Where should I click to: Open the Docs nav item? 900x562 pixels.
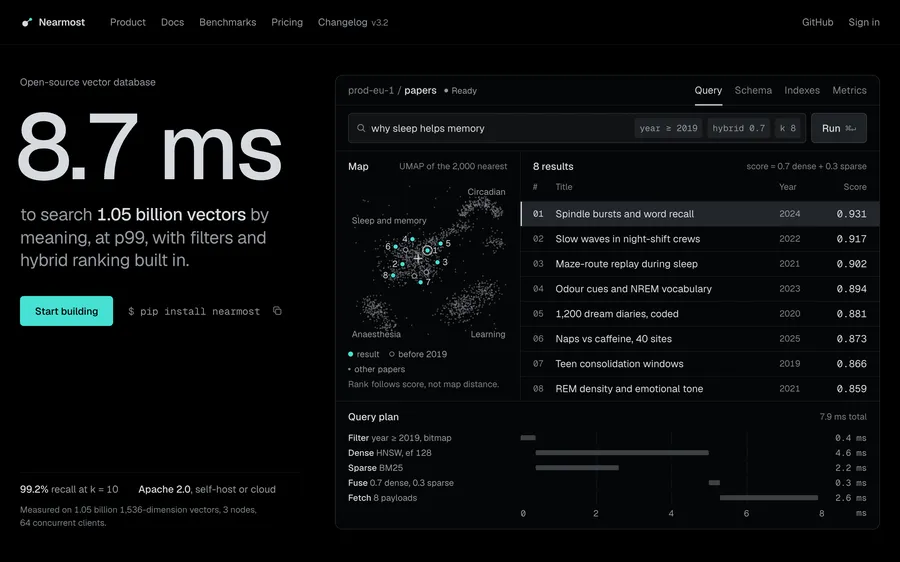pos(172,22)
